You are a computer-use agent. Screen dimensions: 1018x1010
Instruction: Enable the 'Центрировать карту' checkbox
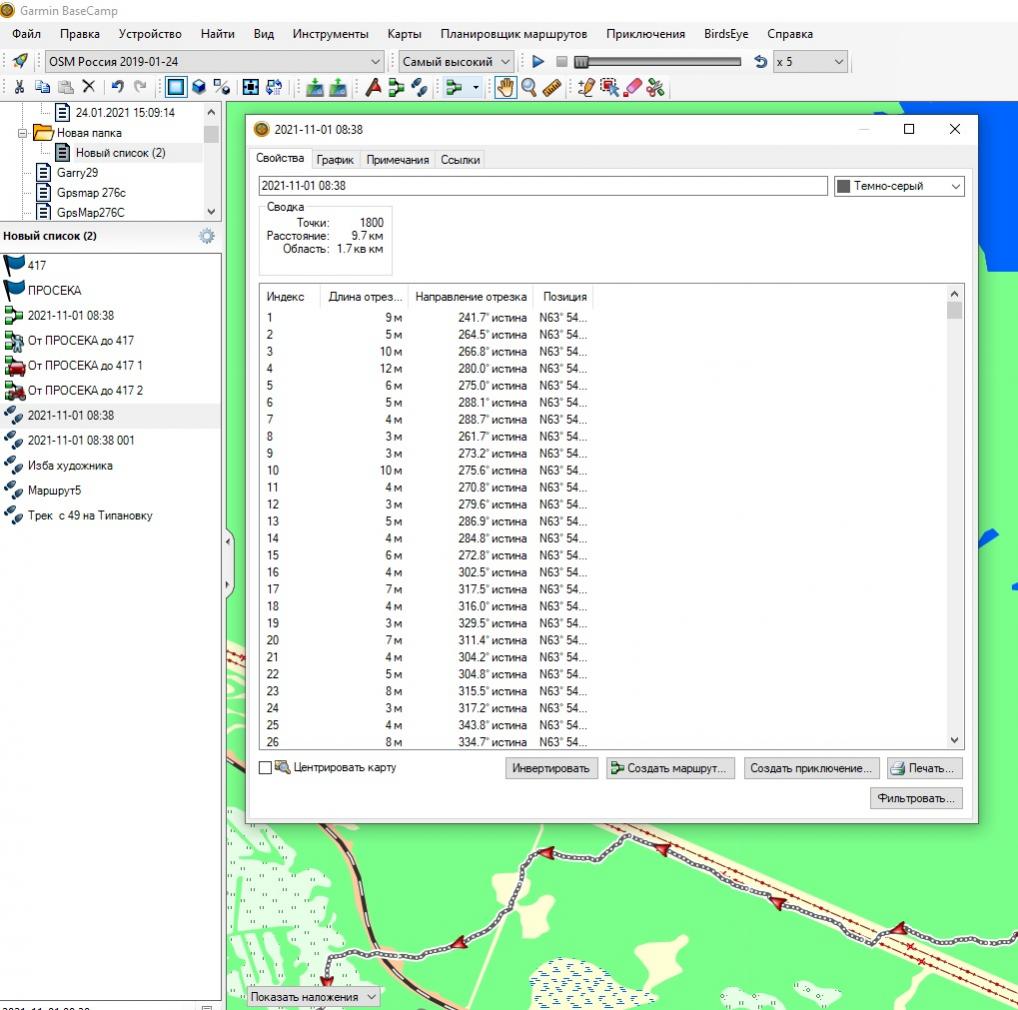tap(265, 768)
